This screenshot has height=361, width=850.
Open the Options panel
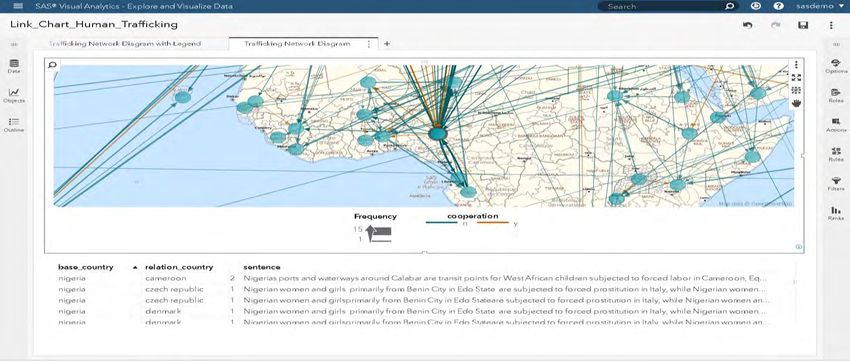point(835,67)
